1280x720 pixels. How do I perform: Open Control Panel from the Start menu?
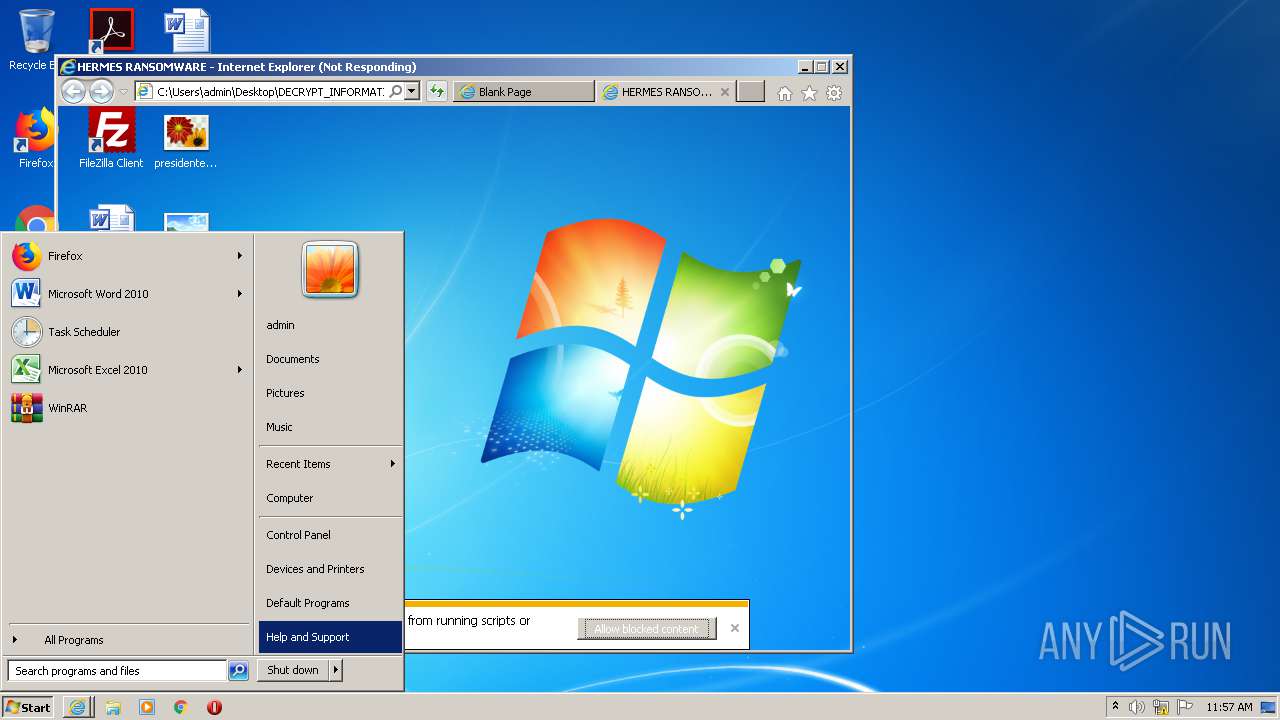330,535
